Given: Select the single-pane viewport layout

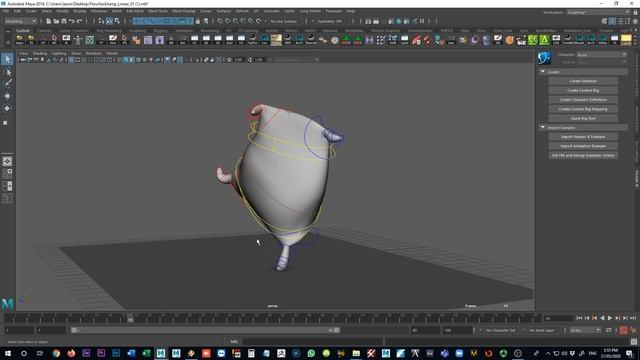Looking at the screenshot, I should (x=7, y=161).
